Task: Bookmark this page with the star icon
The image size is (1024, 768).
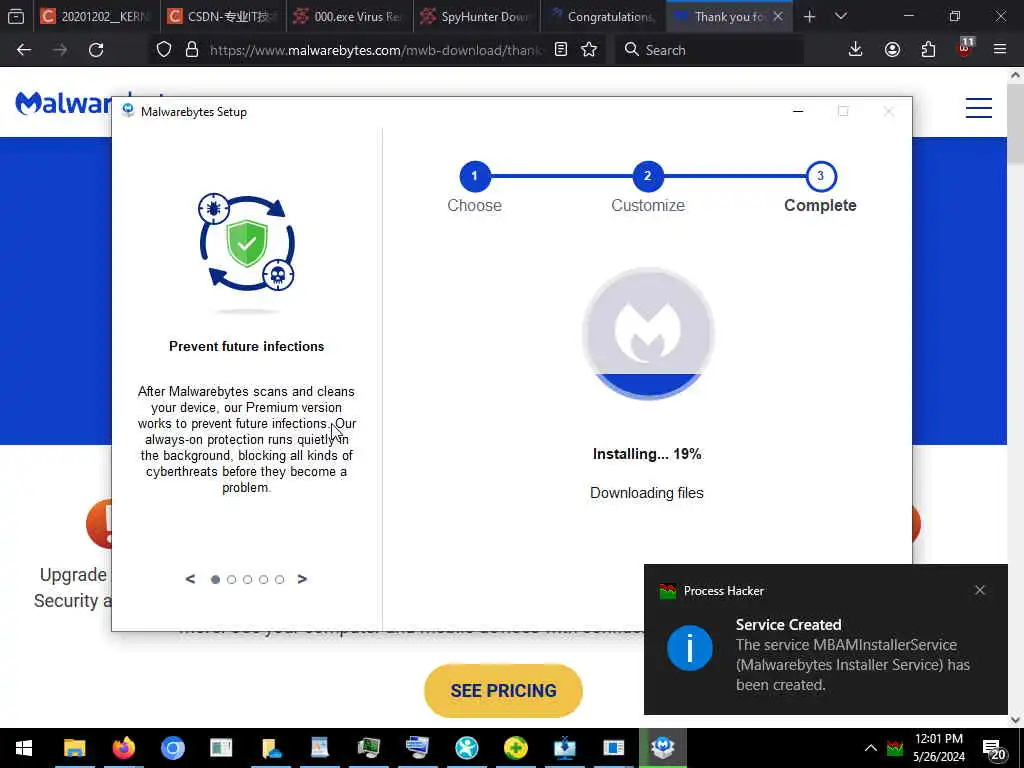Action: point(589,50)
